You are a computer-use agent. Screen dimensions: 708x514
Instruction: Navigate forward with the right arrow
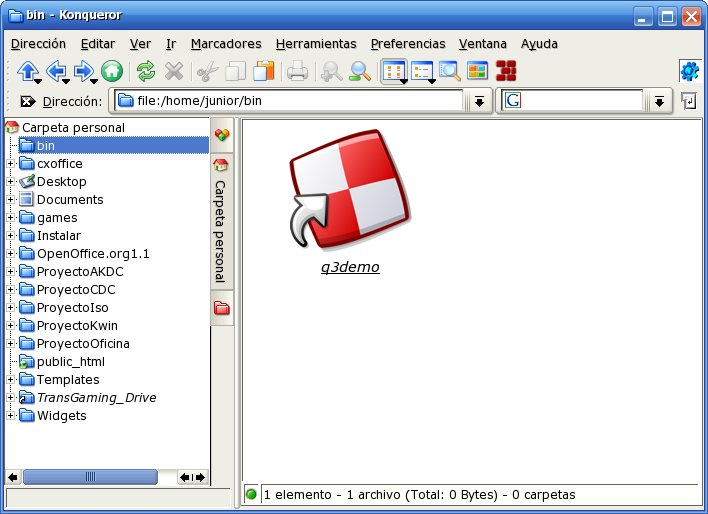pos(84,71)
